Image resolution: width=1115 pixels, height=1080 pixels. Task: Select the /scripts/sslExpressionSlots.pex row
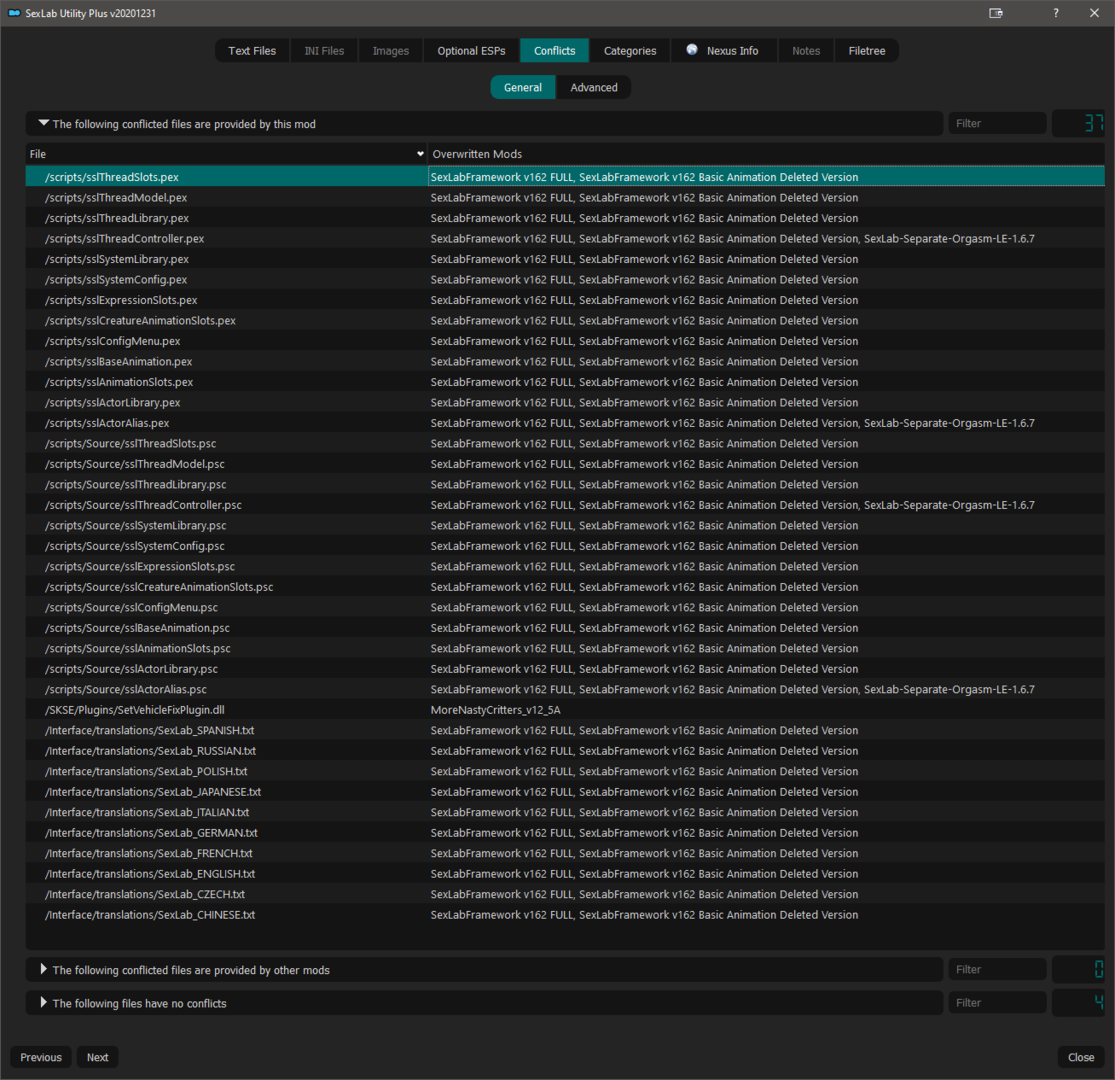(x=565, y=300)
